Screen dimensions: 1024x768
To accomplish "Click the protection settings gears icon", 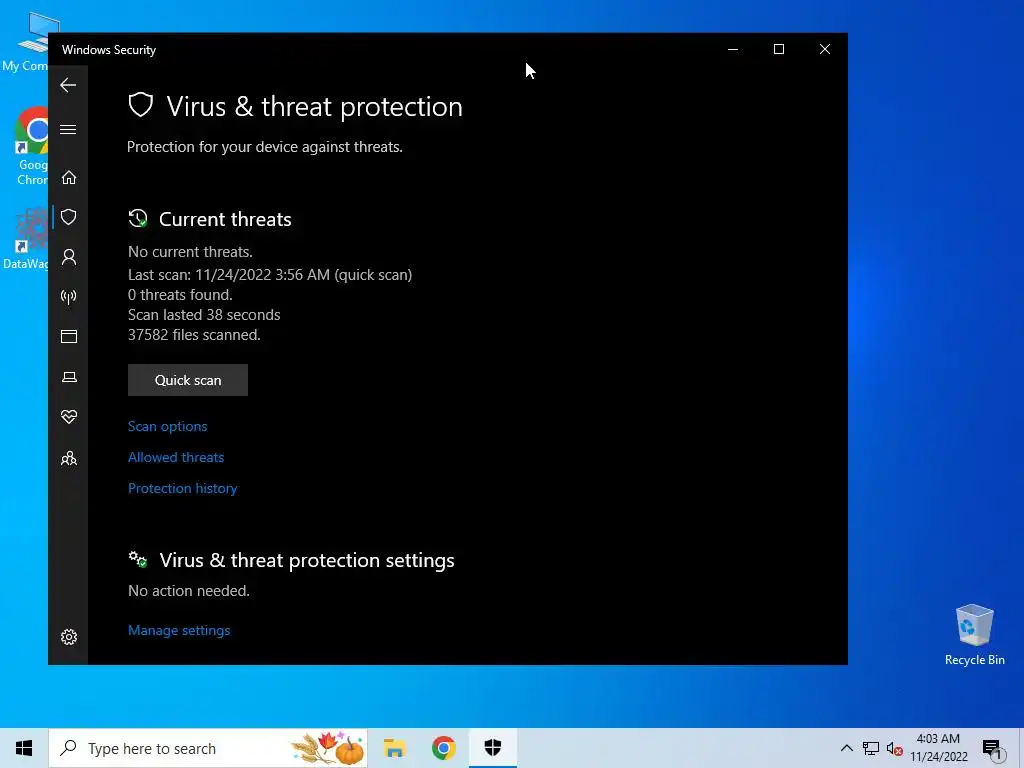I will [138, 560].
